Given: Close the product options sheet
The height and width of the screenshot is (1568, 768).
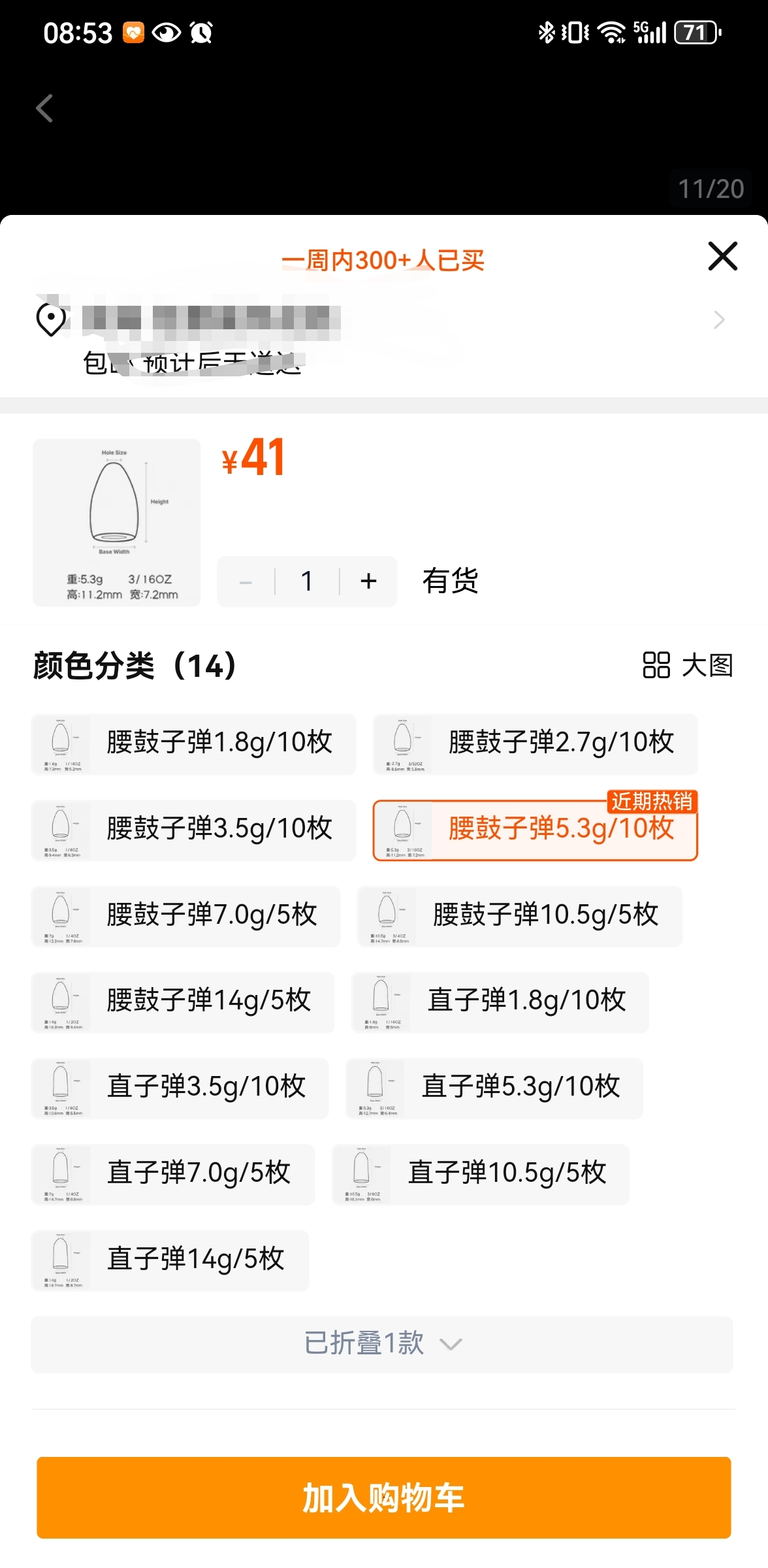Looking at the screenshot, I should [x=723, y=255].
